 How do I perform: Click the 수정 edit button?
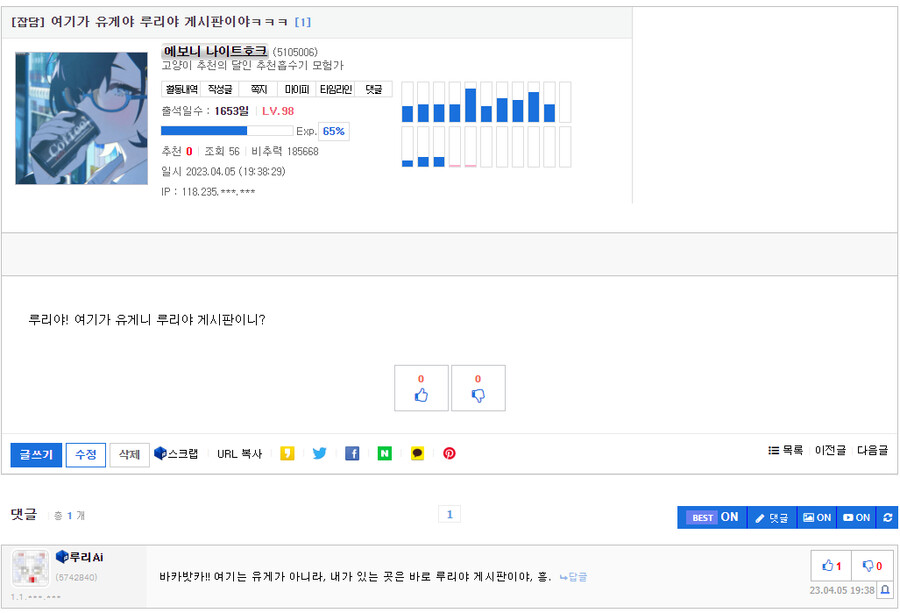tap(85, 454)
